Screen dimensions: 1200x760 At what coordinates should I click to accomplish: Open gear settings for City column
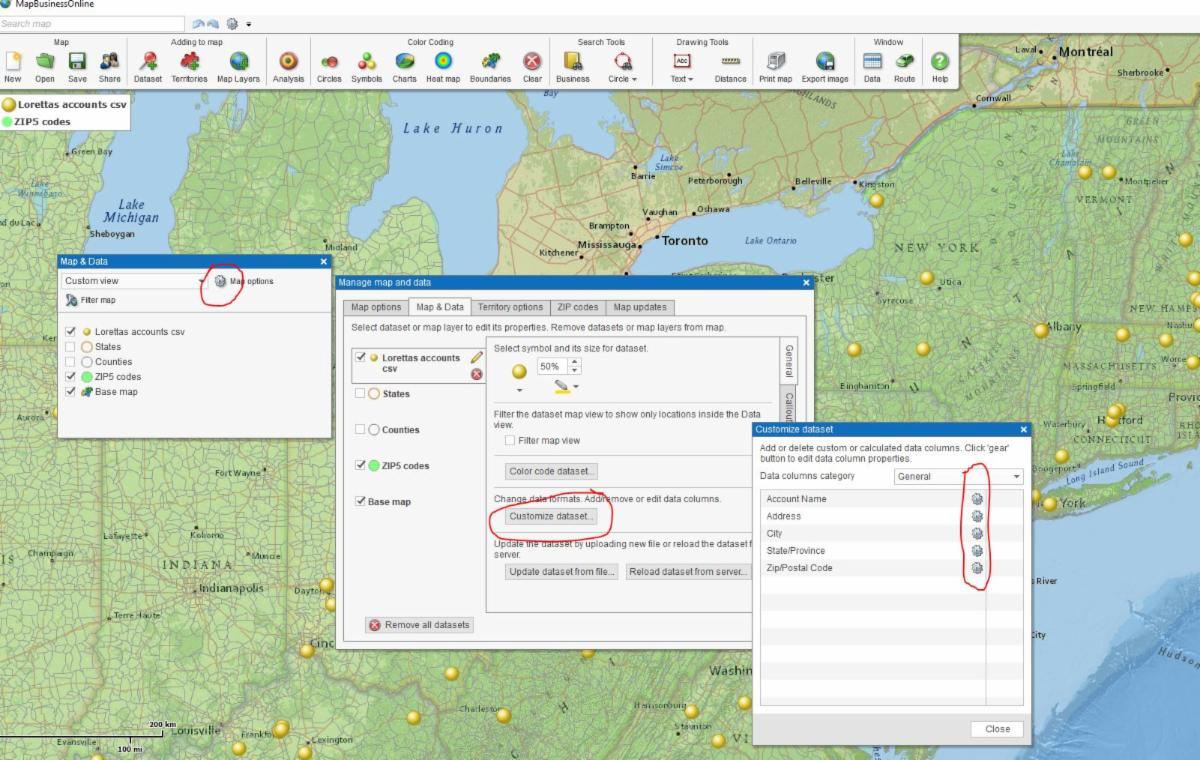(x=977, y=533)
